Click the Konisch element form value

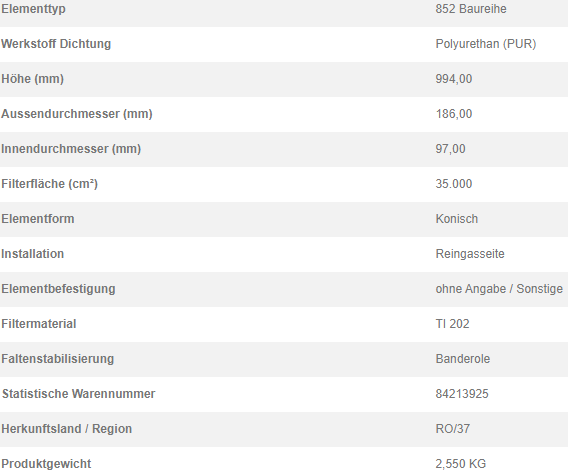tap(457, 219)
